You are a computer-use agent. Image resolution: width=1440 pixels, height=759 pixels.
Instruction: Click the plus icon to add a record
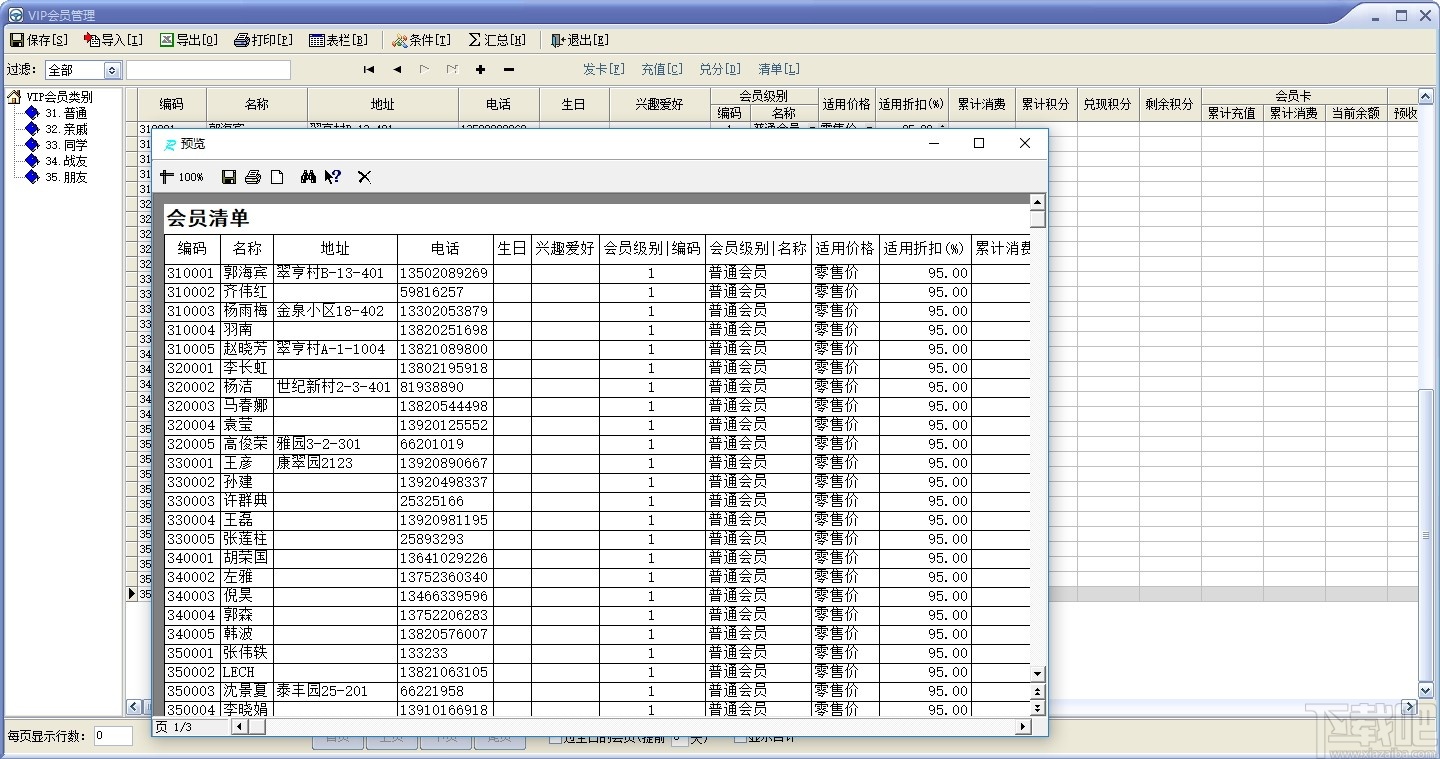480,69
